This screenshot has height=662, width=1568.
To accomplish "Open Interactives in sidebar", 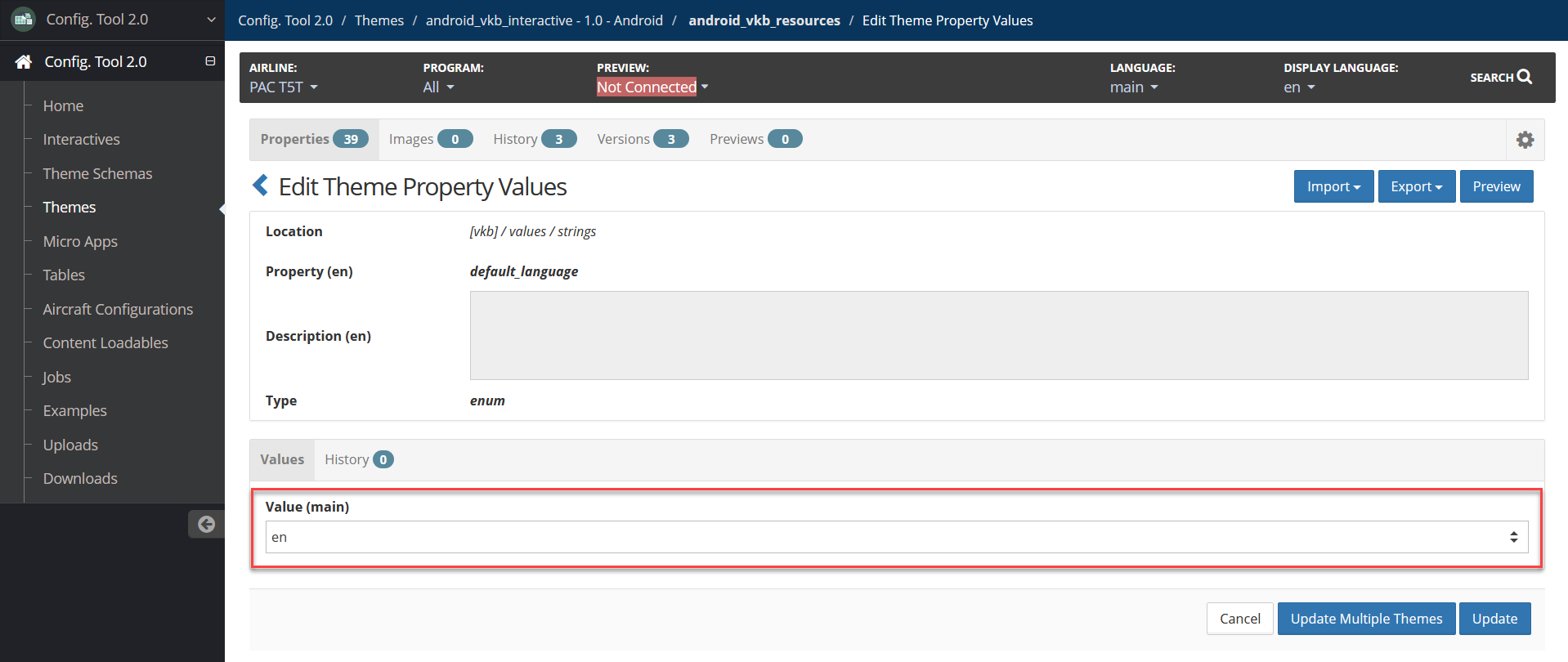I will (81, 140).
